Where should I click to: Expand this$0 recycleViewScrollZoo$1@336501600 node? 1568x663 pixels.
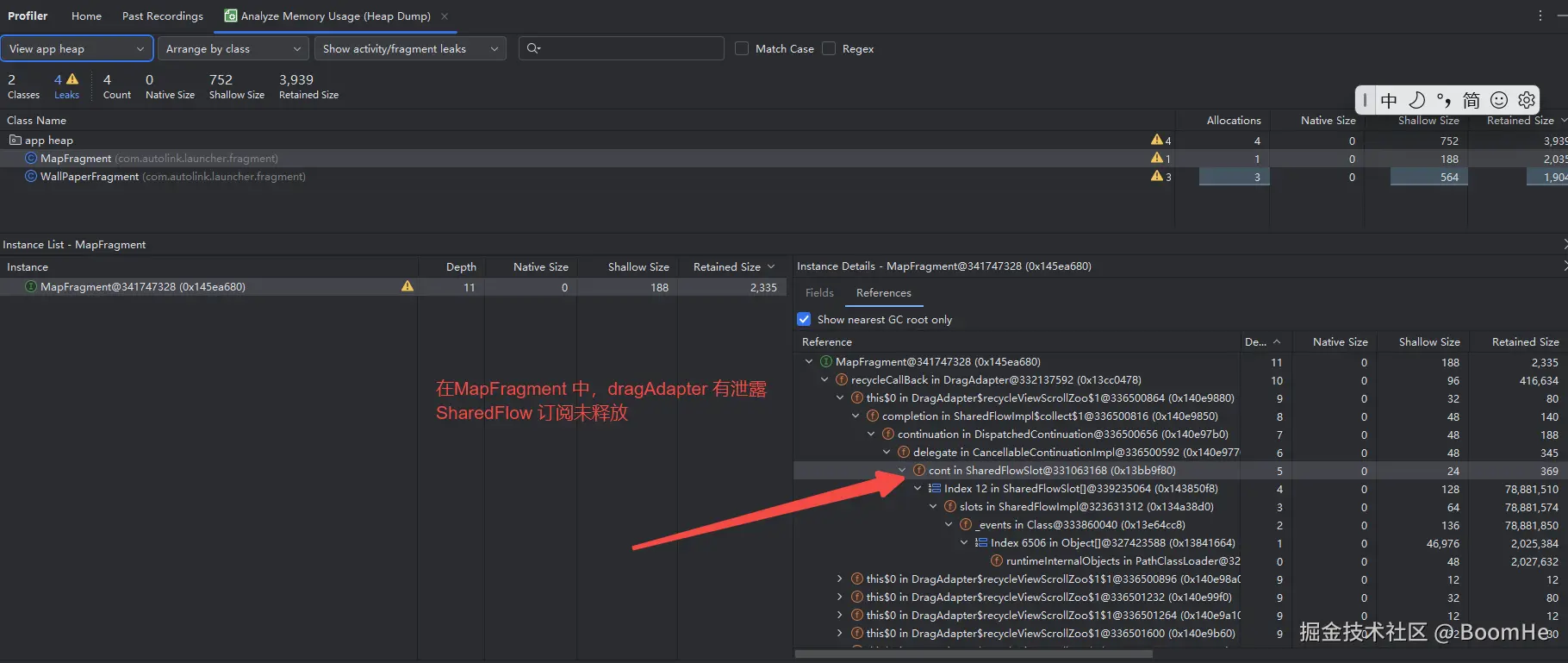(840, 634)
